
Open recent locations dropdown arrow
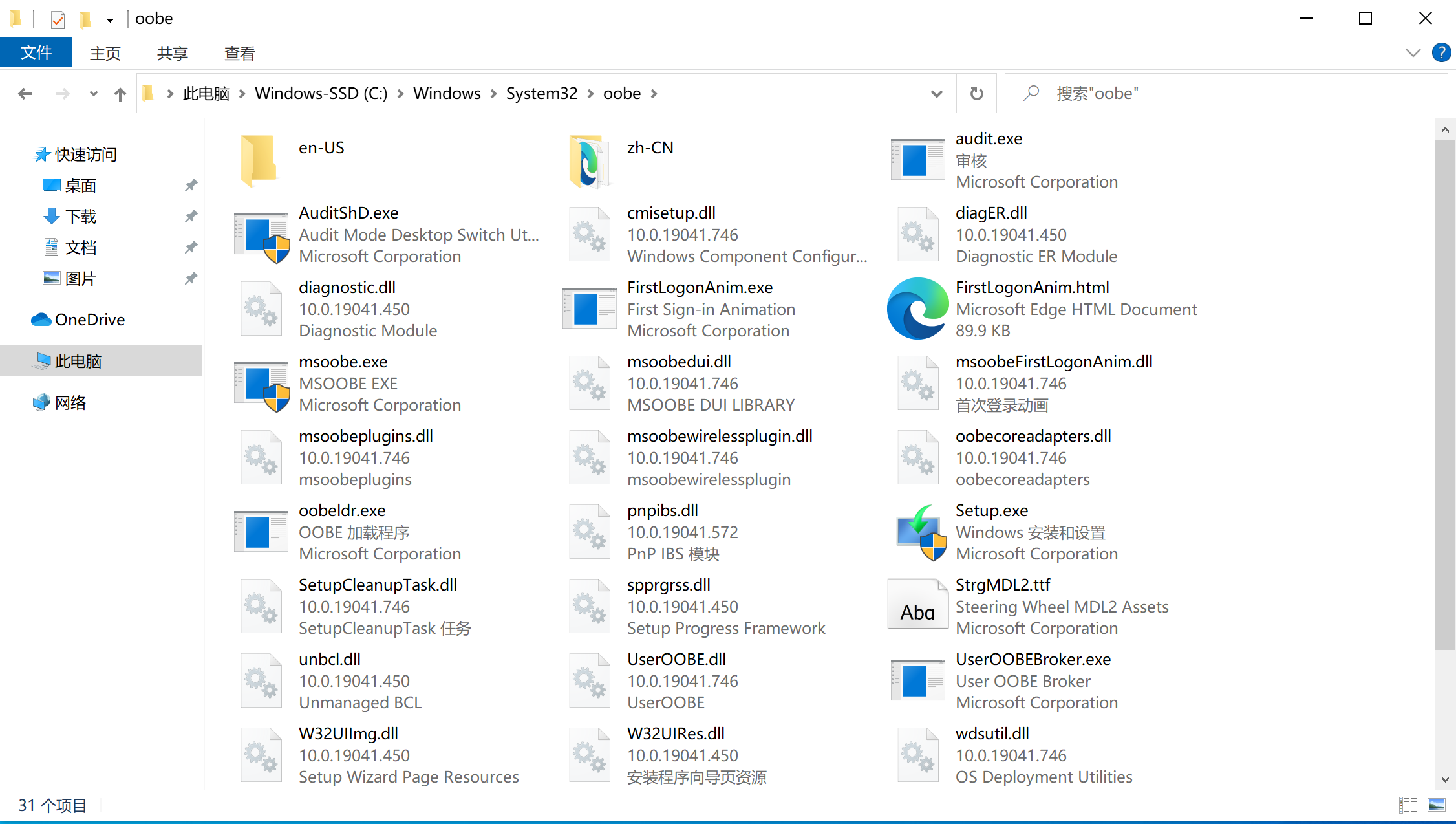94,94
